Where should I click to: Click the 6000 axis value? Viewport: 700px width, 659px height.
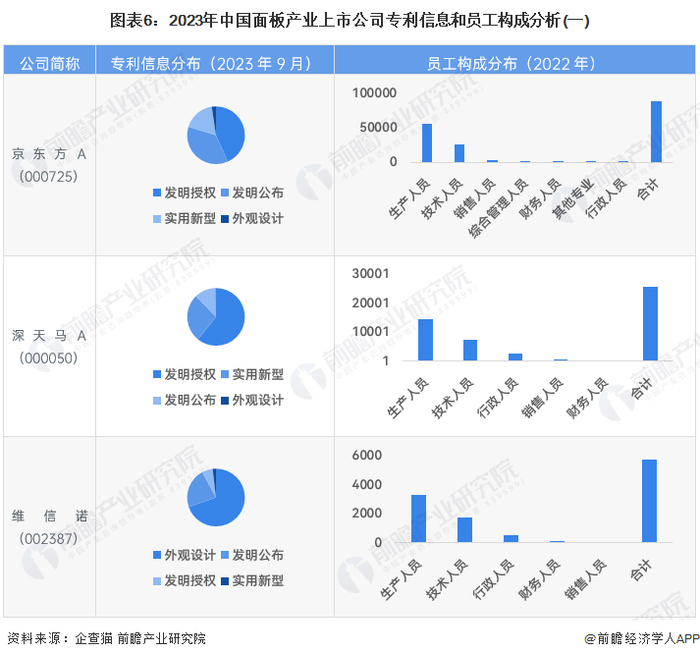coord(367,455)
